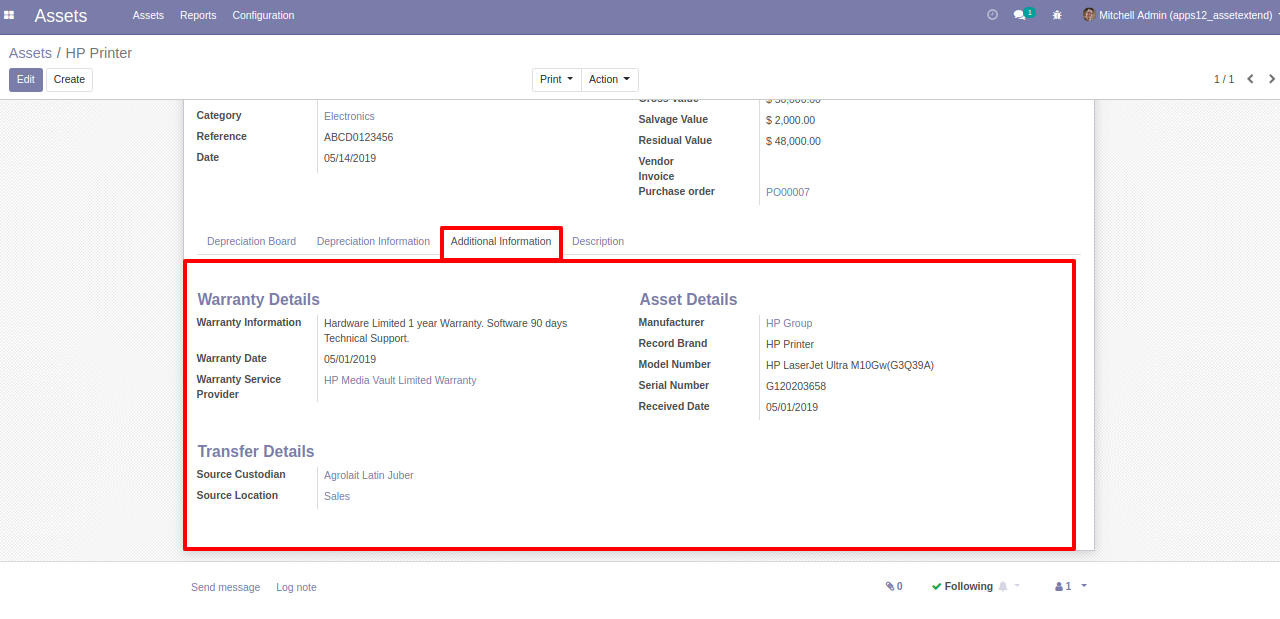The width and height of the screenshot is (1280, 619).
Task: Open HP Media Vault Limited Warranty link
Action: pos(400,381)
